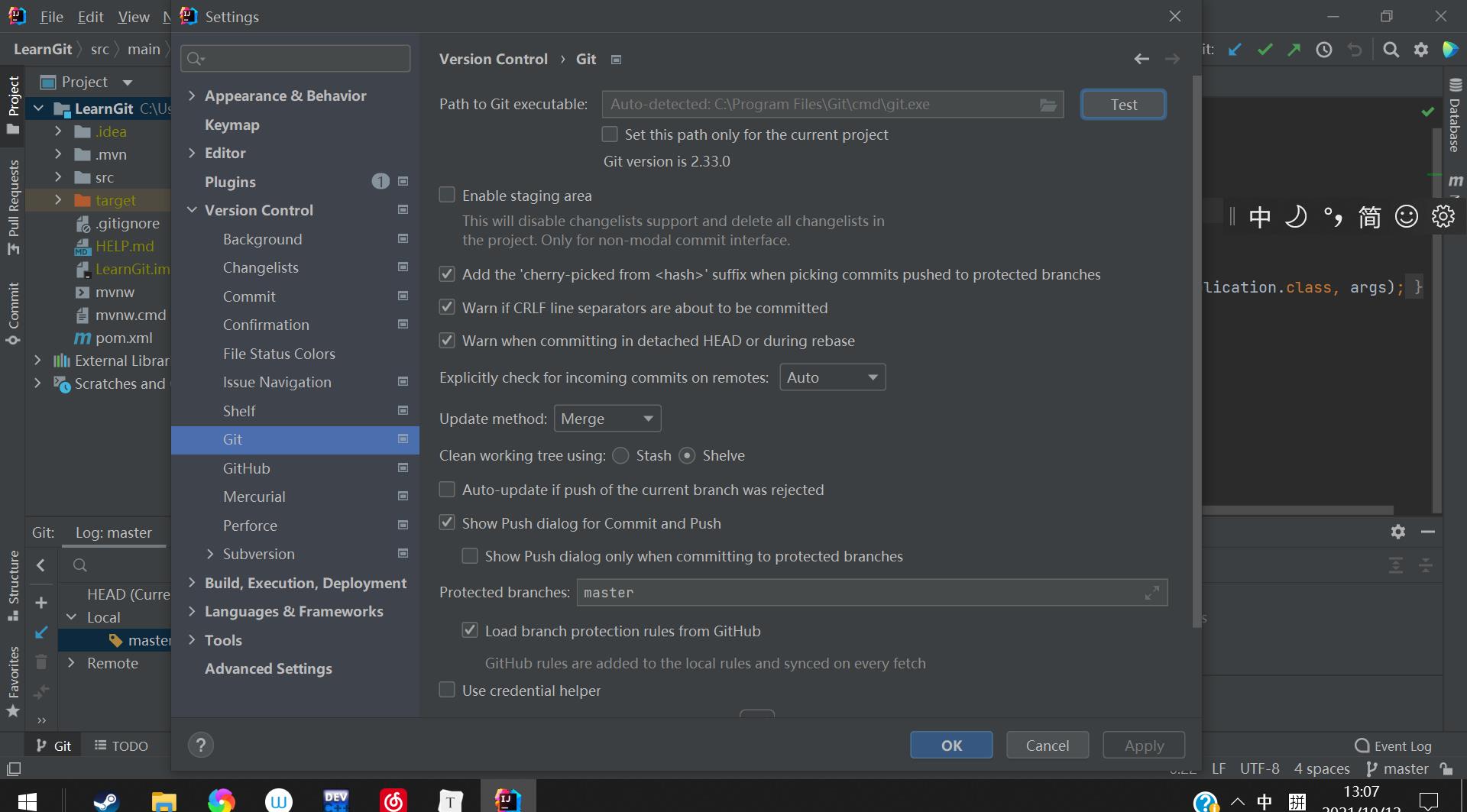This screenshot has width=1467, height=812.
Task: Enable auto-update if push rejected
Action: click(447, 489)
